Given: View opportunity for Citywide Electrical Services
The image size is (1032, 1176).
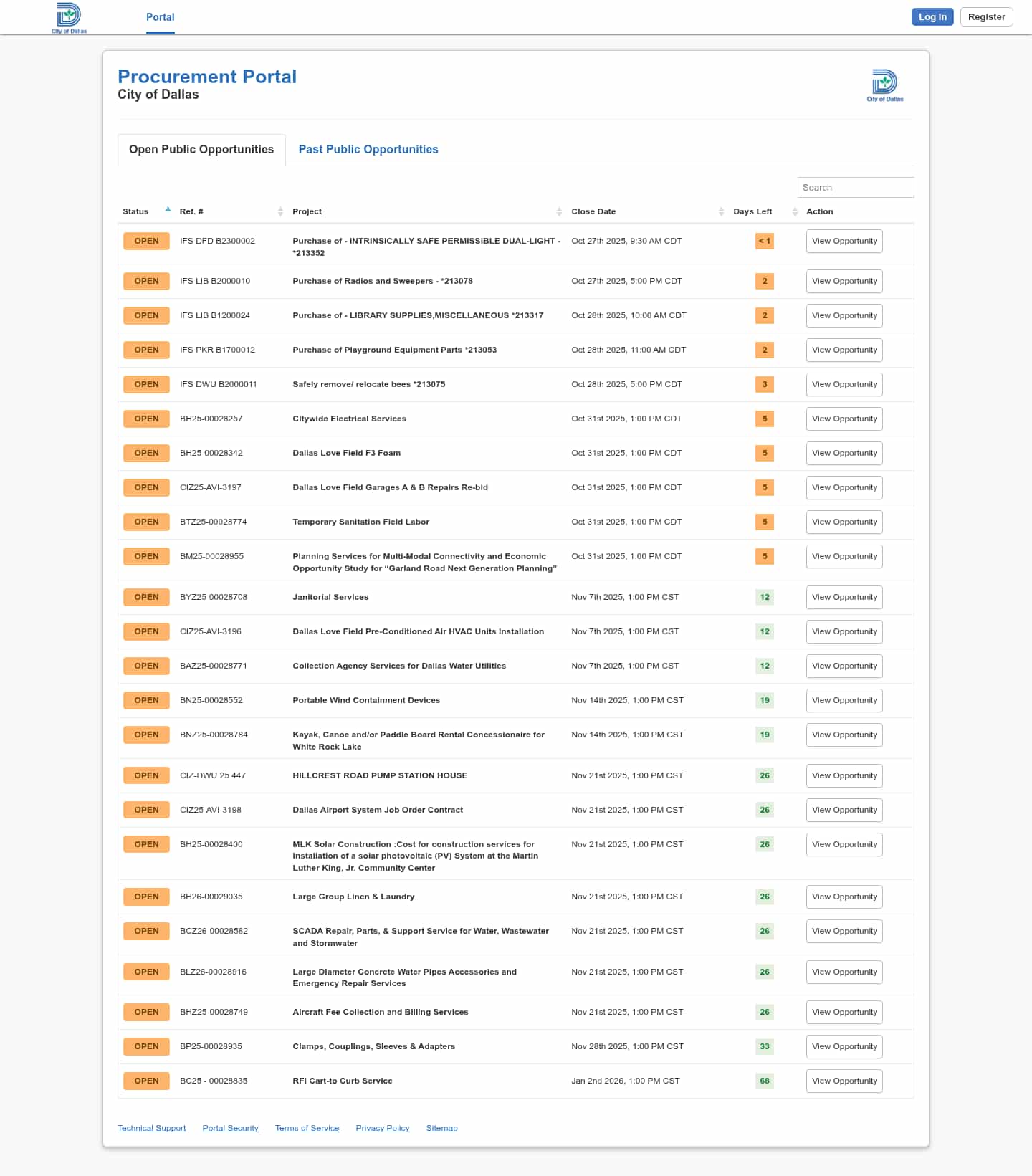Looking at the screenshot, I should 844,419.
